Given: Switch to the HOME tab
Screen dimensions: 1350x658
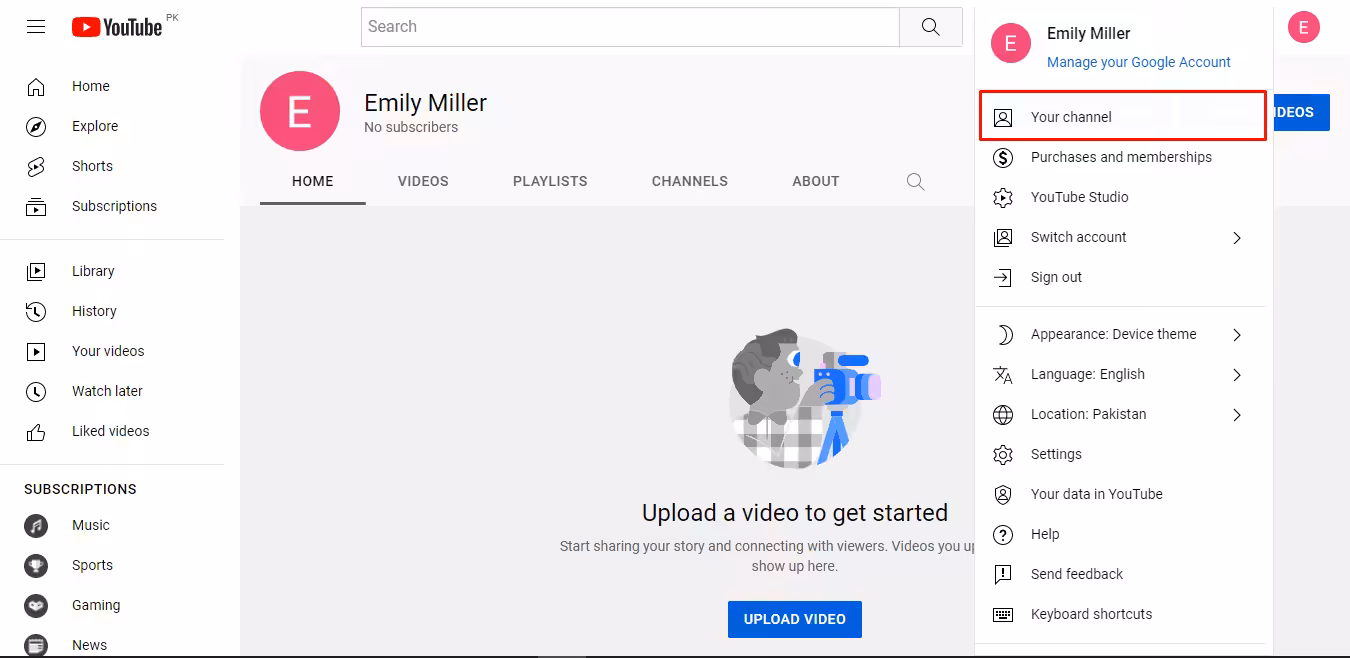Looking at the screenshot, I should point(313,181).
